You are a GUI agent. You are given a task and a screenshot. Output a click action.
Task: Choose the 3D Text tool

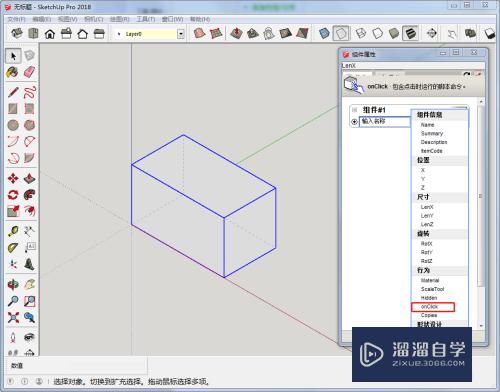coord(29,264)
